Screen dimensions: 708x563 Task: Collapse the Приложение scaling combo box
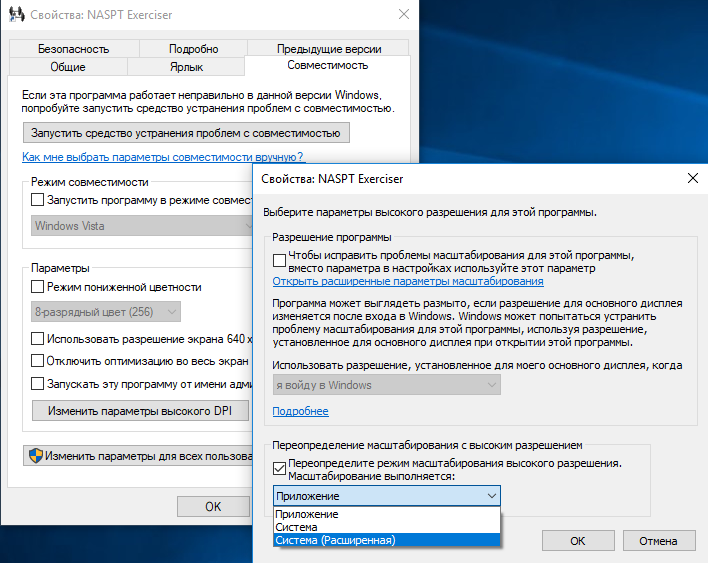tap(387, 496)
